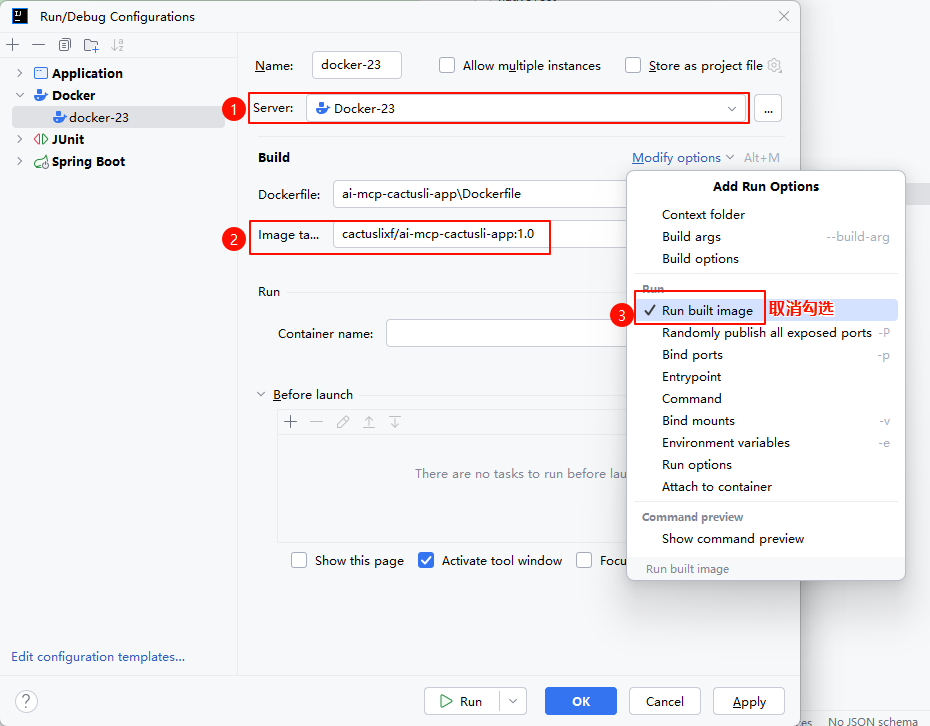
Task: Sort configurations alphabetically
Action: pyautogui.click(x=117, y=44)
